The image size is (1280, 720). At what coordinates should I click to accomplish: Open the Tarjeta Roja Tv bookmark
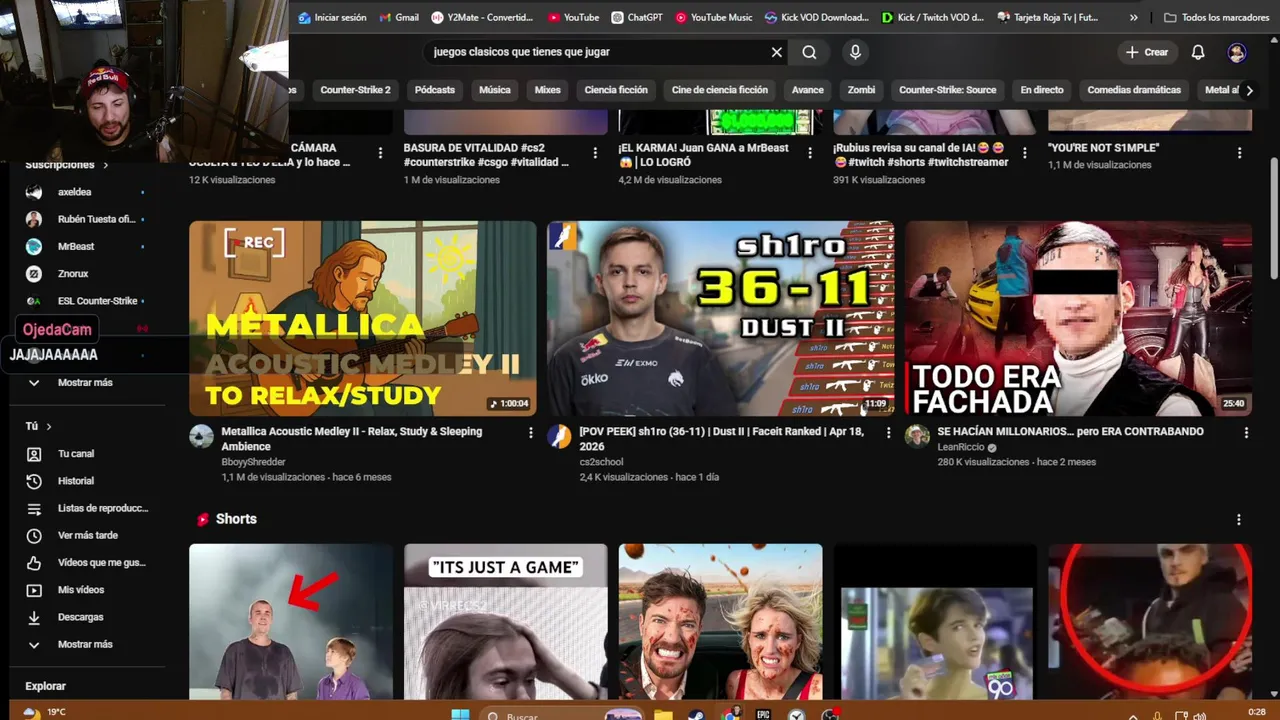pyautogui.click(x=1047, y=17)
